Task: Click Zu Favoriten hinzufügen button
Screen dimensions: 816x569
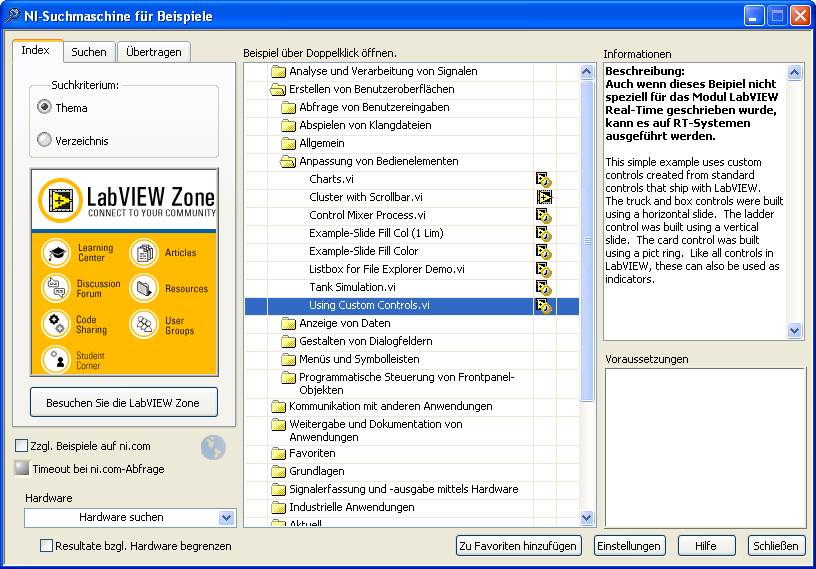Action: (x=518, y=546)
